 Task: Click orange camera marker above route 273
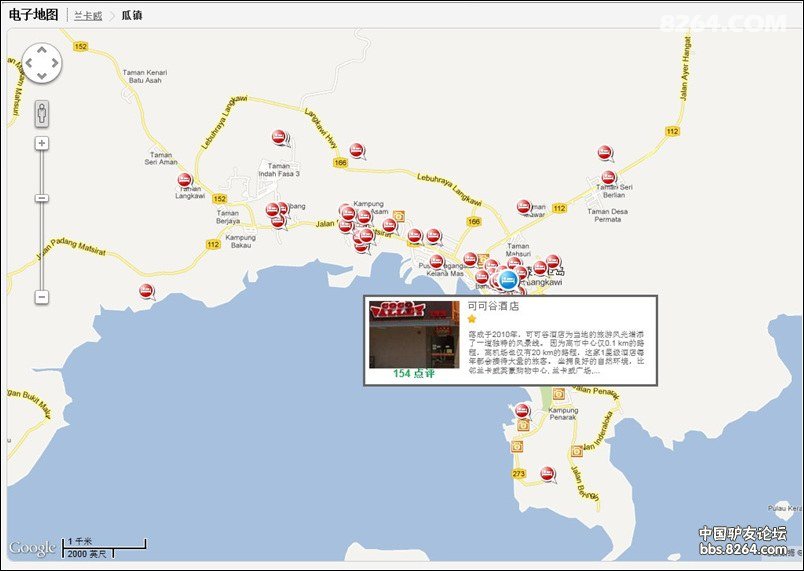[517, 446]
